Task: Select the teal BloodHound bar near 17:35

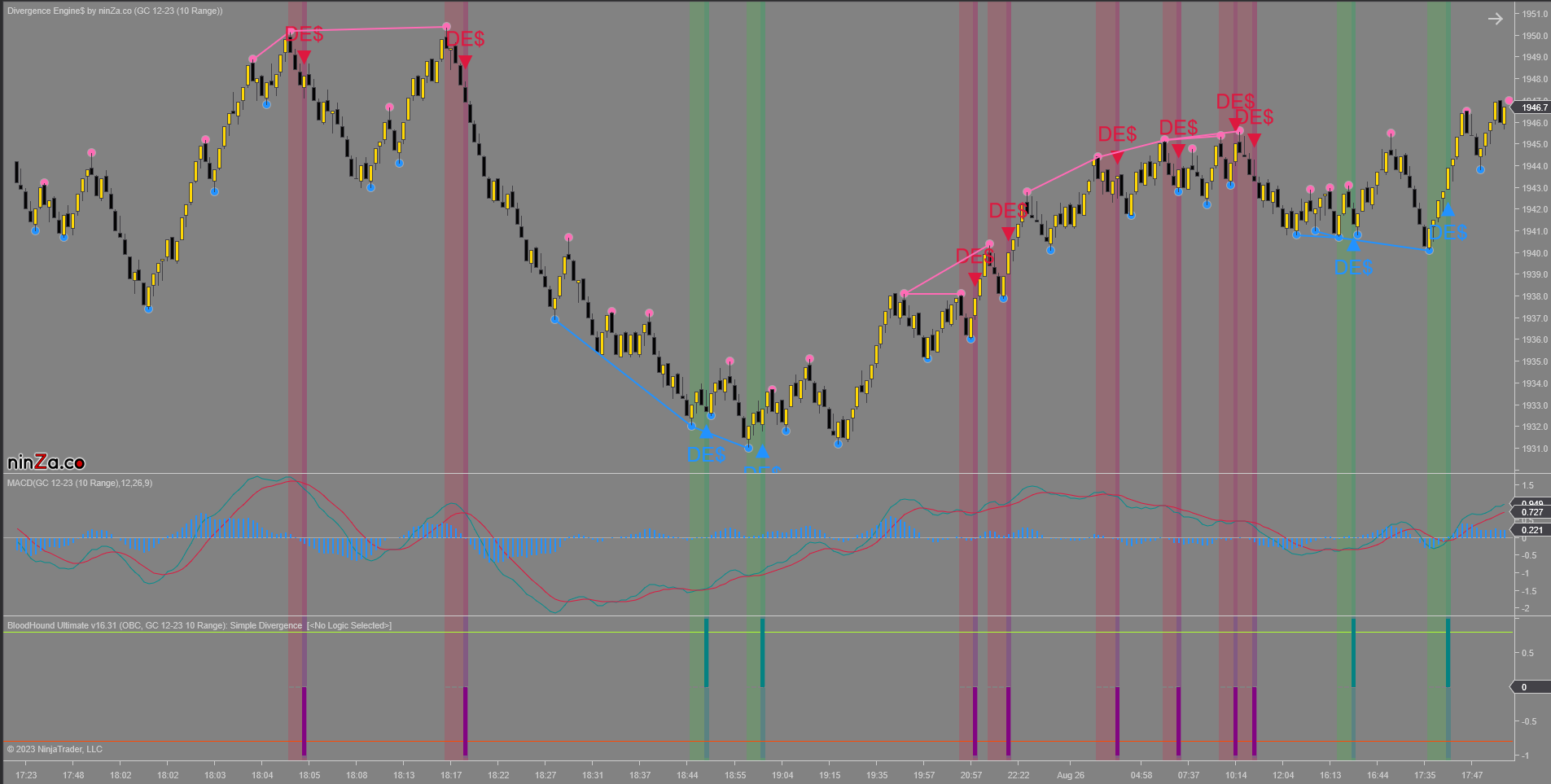Action: pos(1448,652)
